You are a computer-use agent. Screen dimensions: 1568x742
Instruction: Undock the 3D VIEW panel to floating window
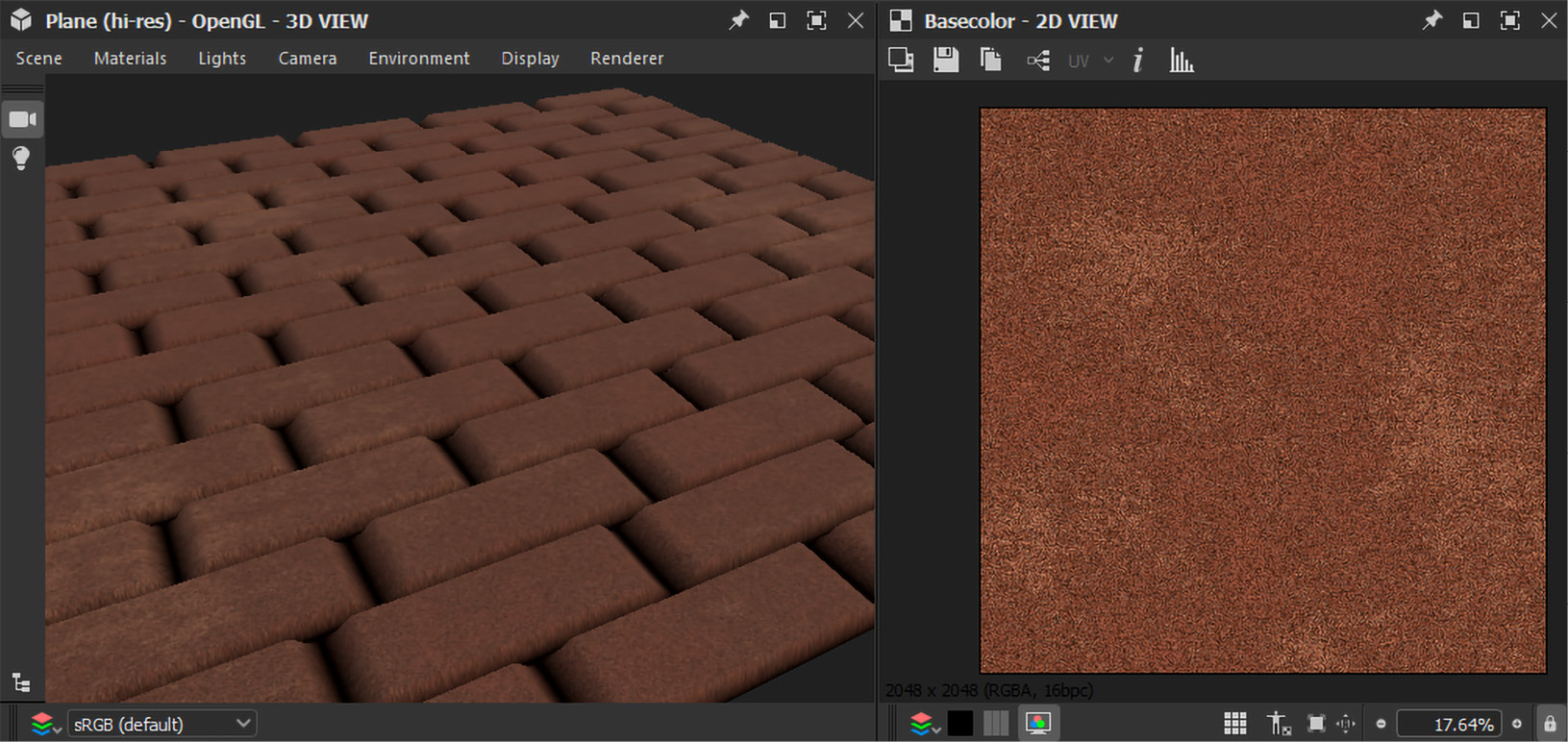777,20
